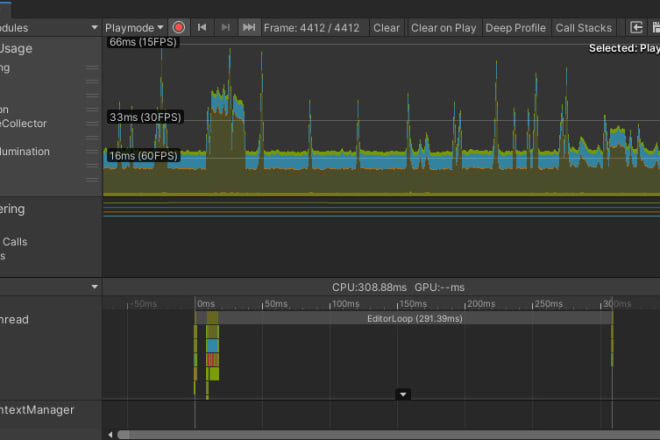Jump to the current last frame
660x440 pixels.
pos(249,28)
